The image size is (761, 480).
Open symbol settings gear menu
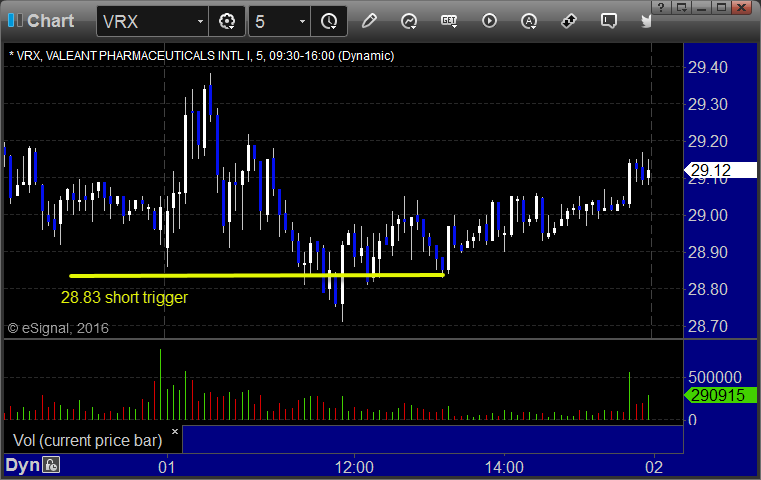[227, 21]
